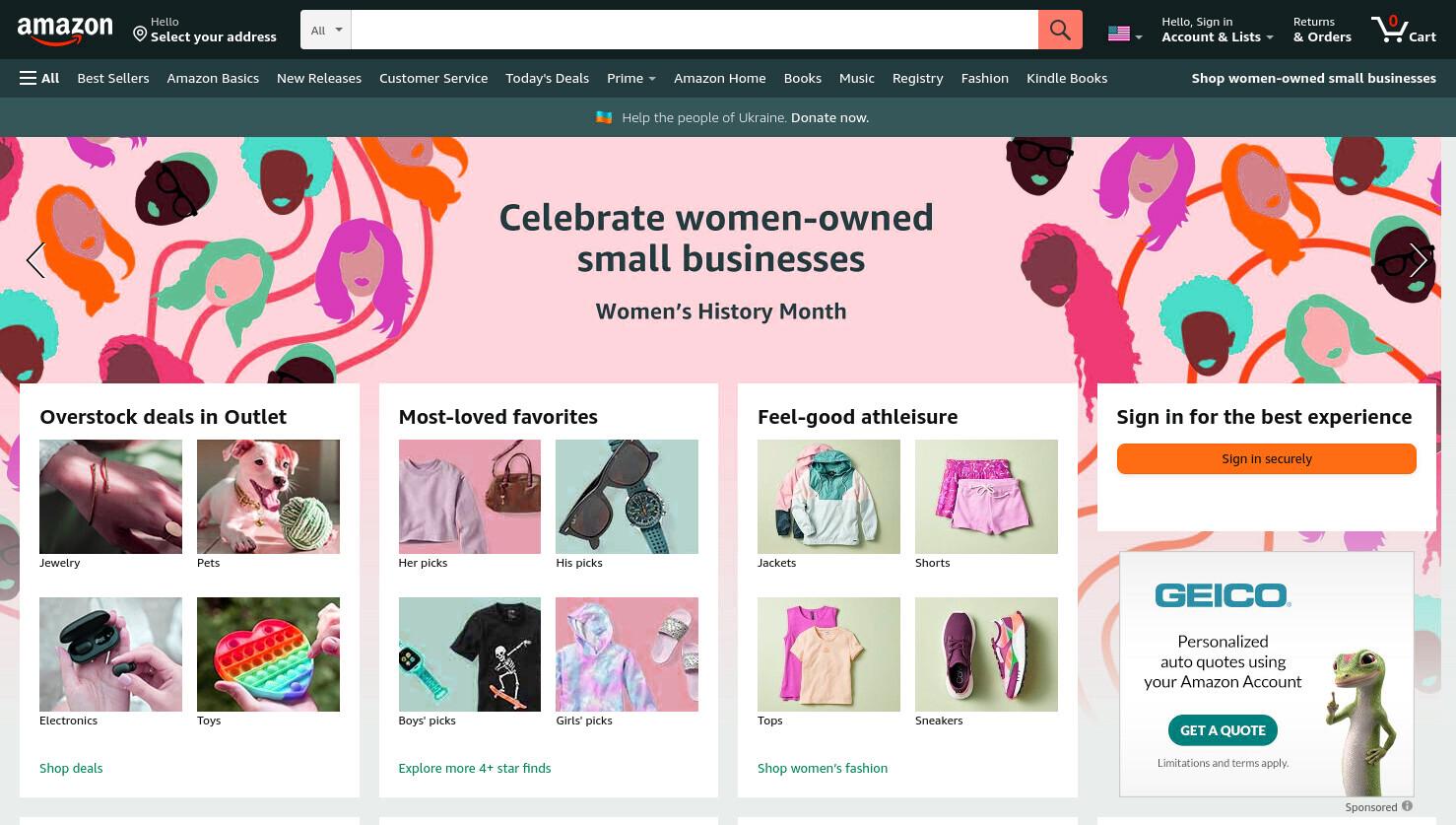1456x825 pixels.
Task: Open Jackets thumbnail
Action: [x=828, y=497]
